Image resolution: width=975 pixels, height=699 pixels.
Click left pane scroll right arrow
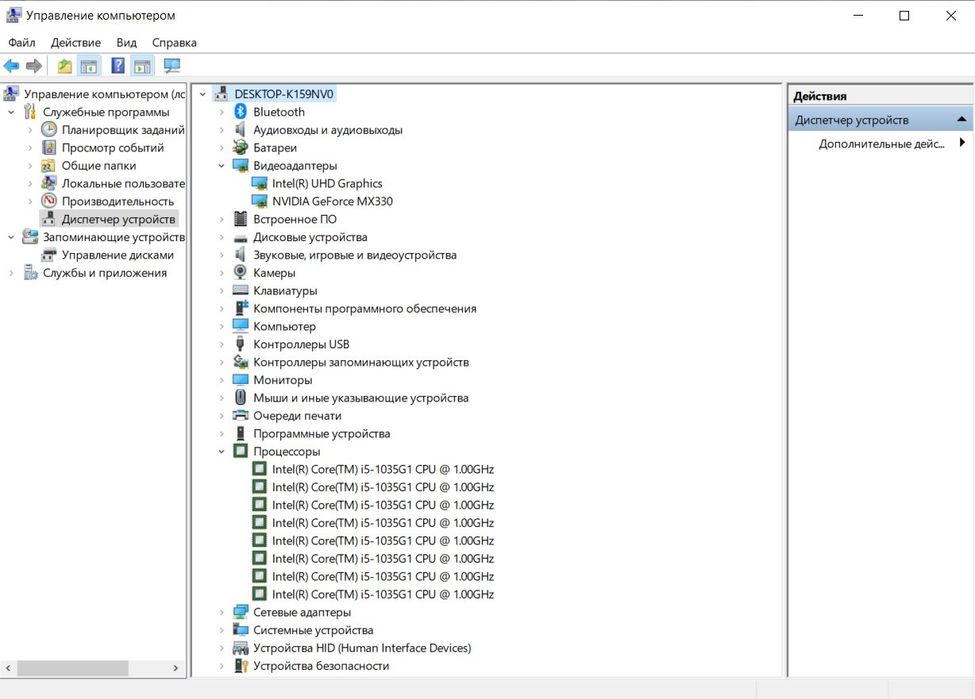click(x=175, y=668)
